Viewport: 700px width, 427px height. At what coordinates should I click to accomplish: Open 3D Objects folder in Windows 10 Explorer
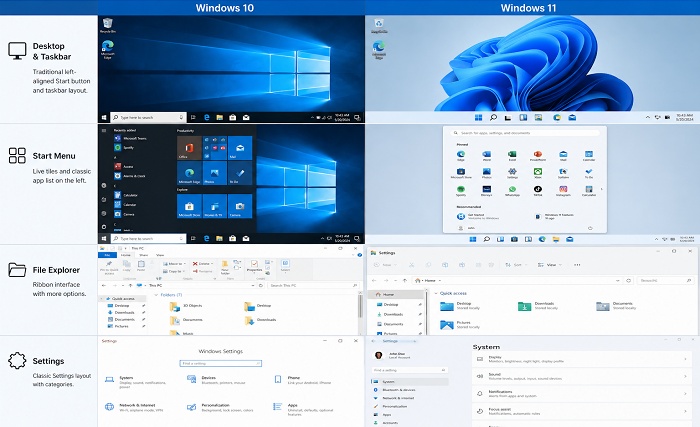(187, 306)
